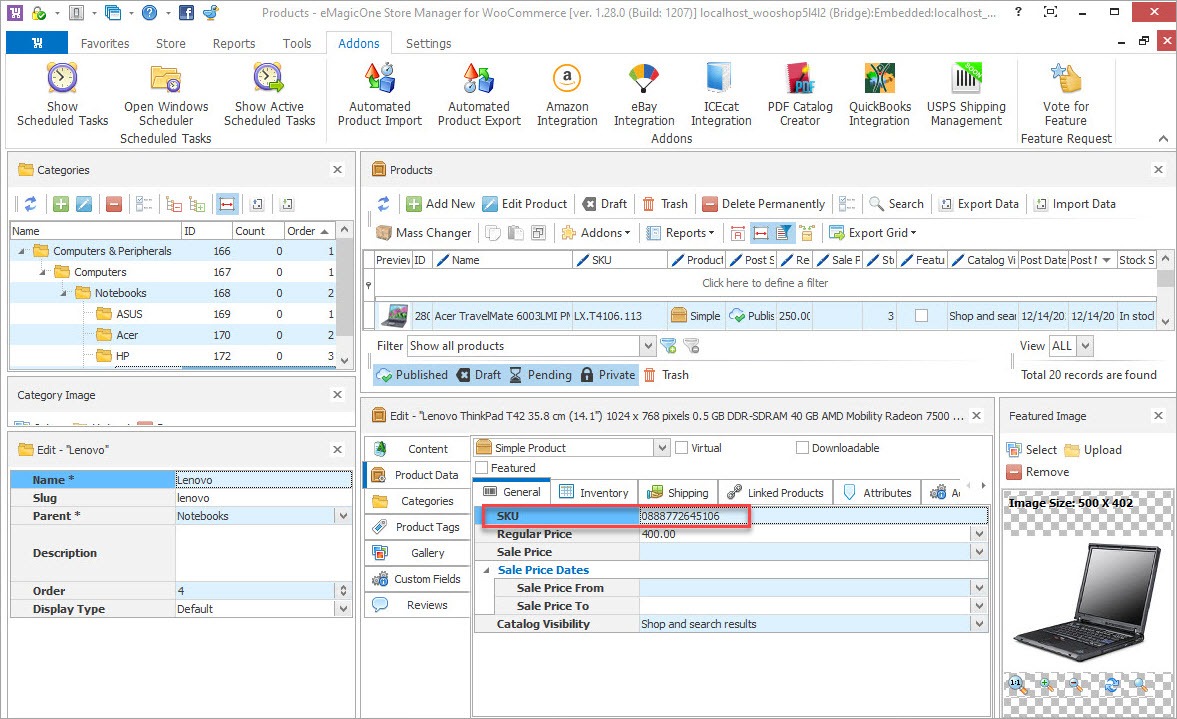Toggle the Virtual checkbox

tap(682, 448)
